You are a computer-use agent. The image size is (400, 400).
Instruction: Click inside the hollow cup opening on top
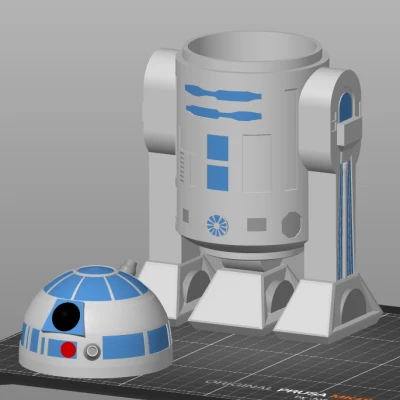(252, 47)
